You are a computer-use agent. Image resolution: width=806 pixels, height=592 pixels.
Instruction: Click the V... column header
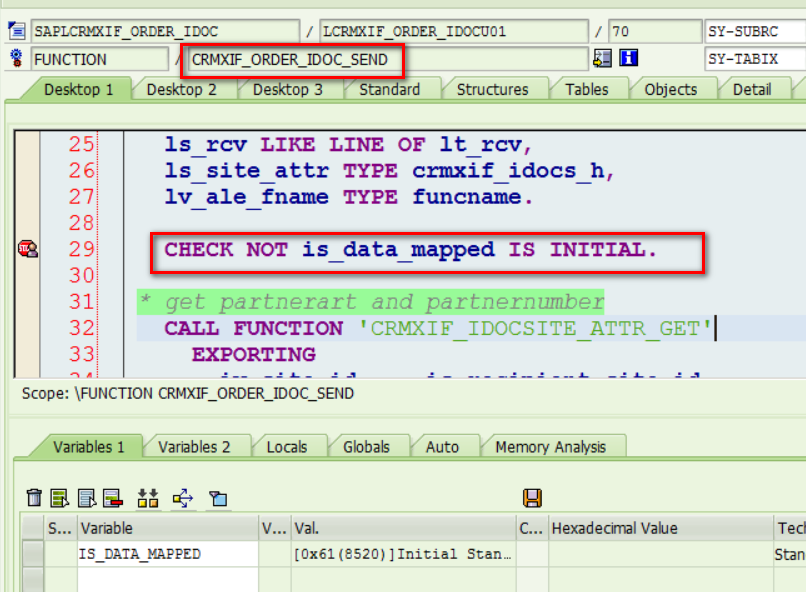click(274, 528)
